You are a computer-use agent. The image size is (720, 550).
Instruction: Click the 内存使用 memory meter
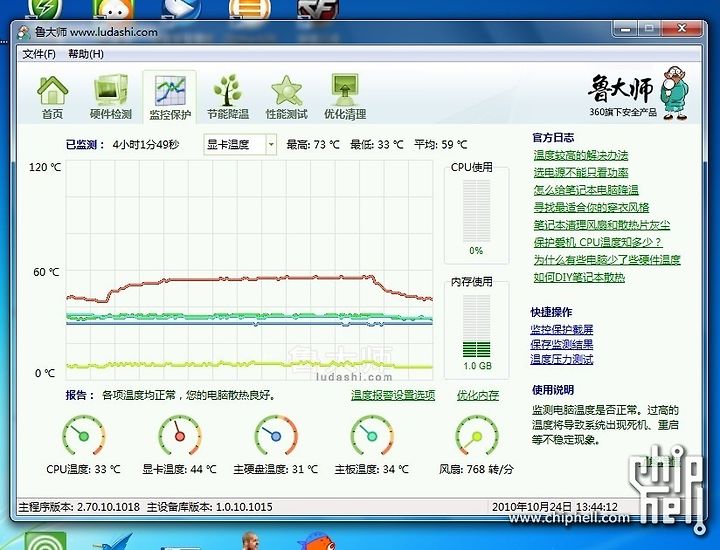point(477,326)
